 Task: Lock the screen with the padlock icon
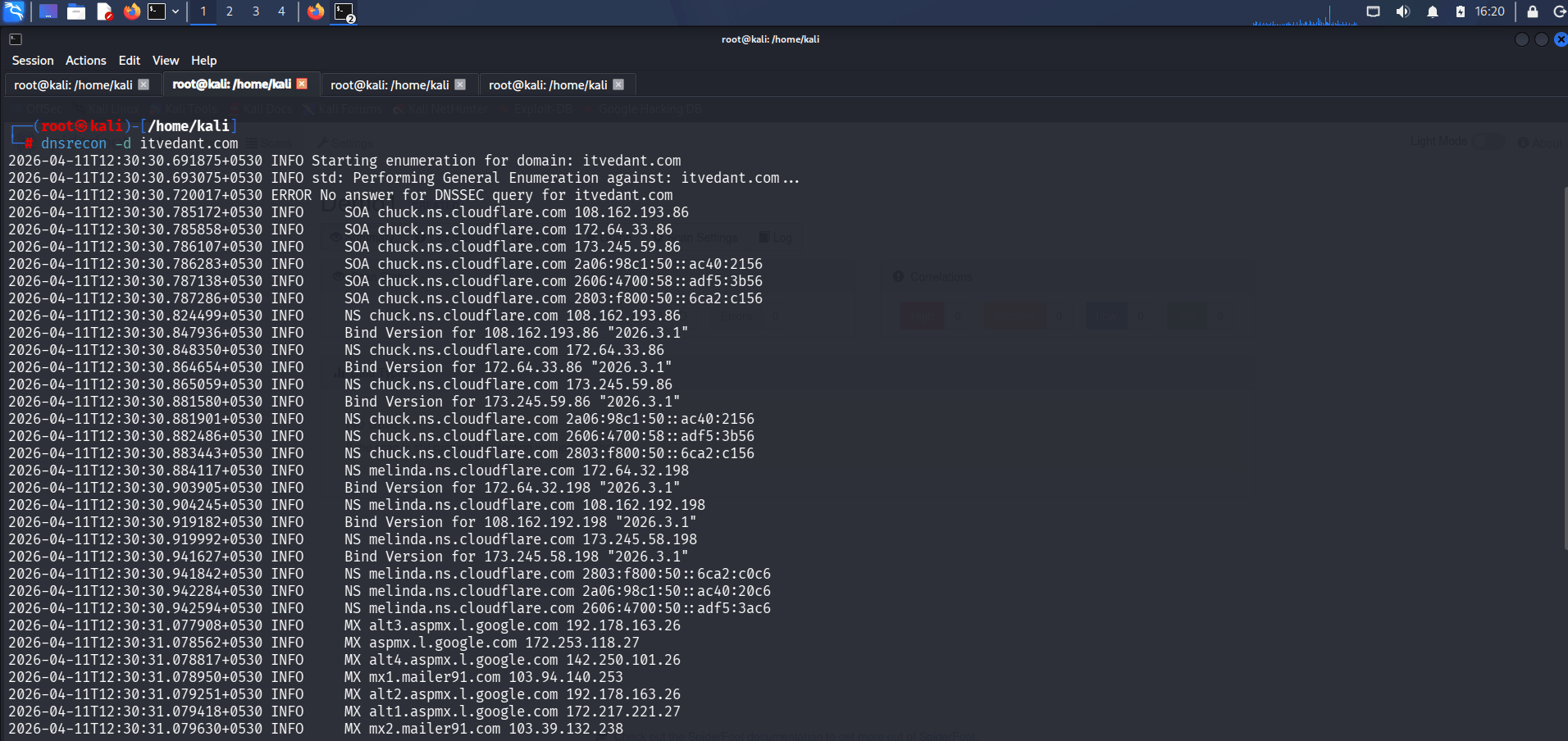coord(1532,11)
